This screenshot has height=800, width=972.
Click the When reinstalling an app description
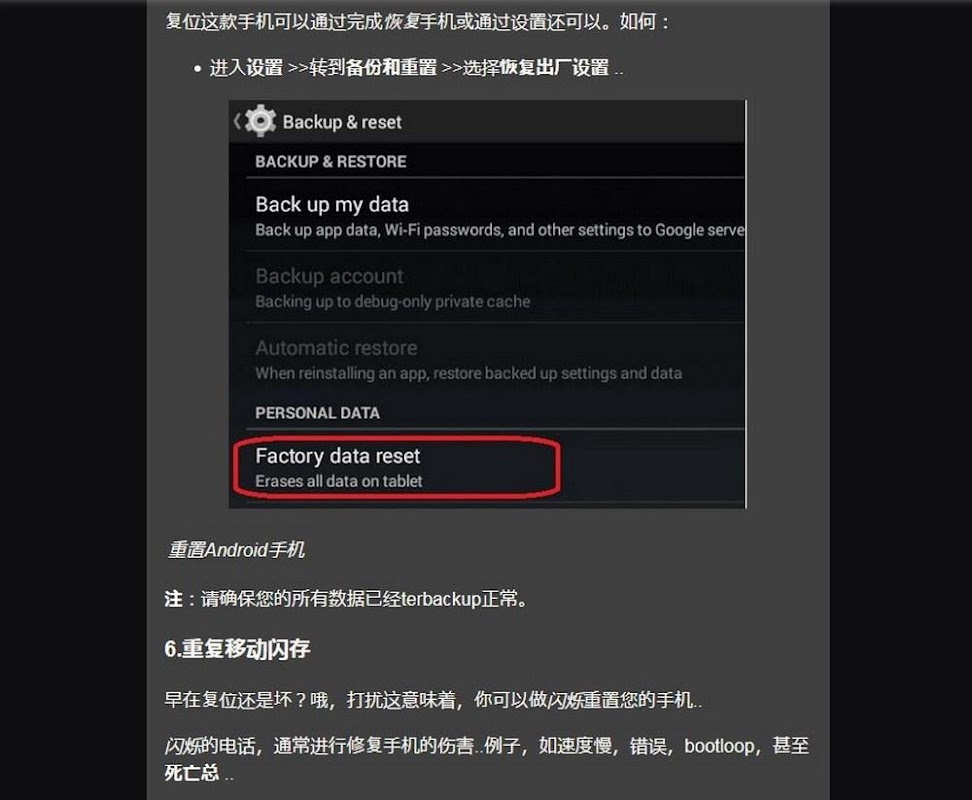[x=469, y=373]
